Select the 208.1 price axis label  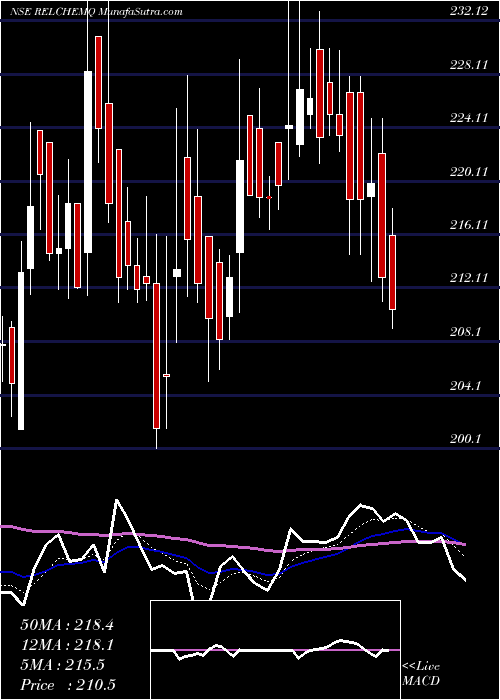point(465,332)
